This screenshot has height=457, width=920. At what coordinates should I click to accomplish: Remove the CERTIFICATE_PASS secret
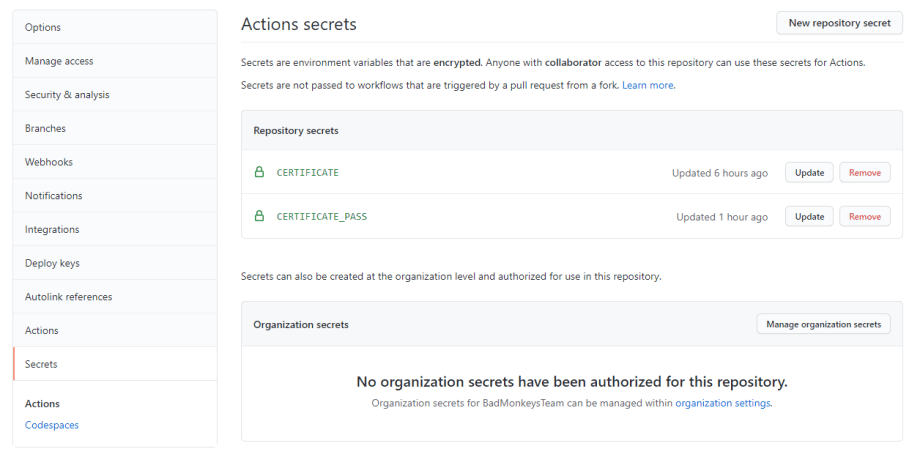click(x=864, y=216)
